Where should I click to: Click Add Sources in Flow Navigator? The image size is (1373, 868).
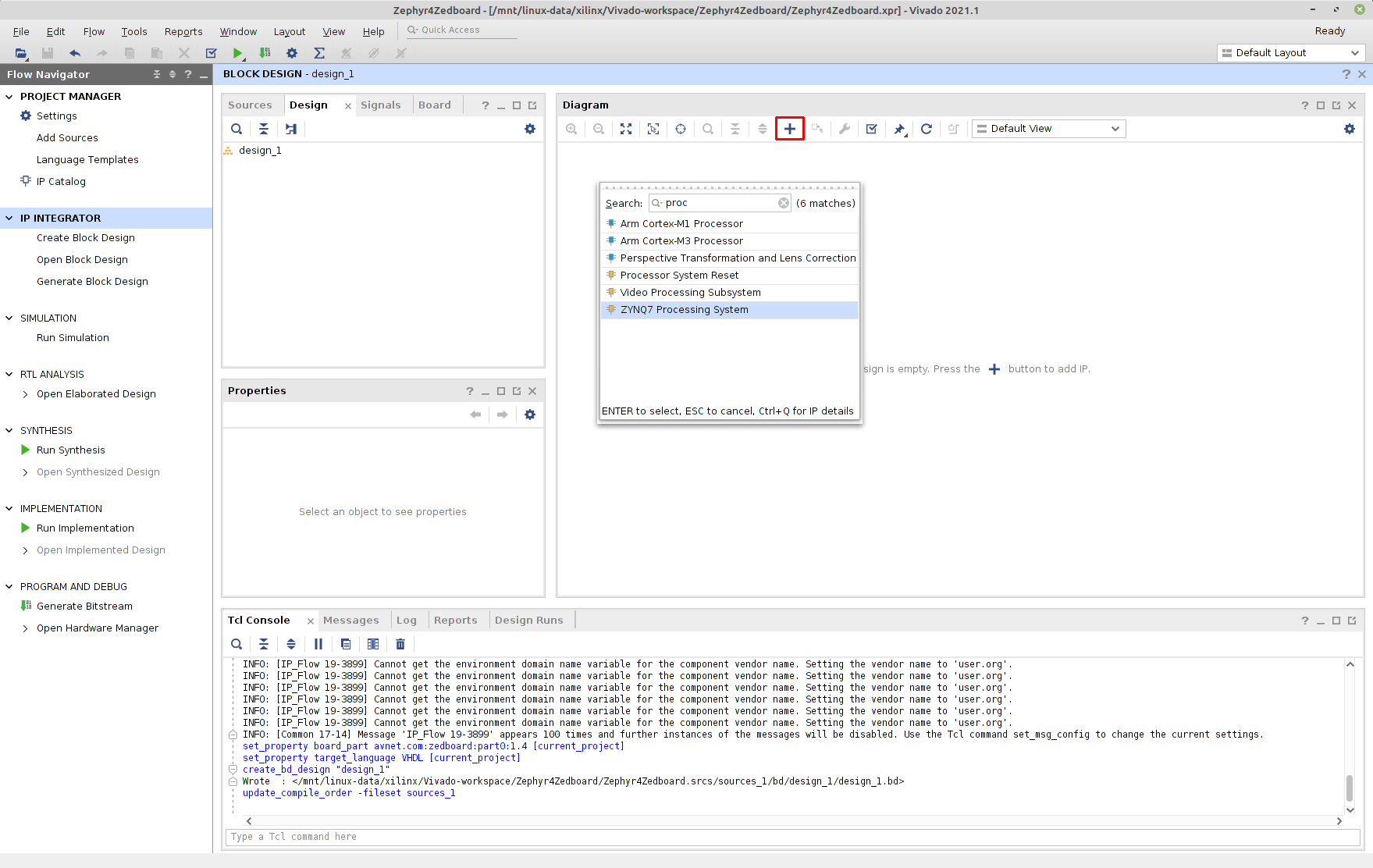pos(67,138)
